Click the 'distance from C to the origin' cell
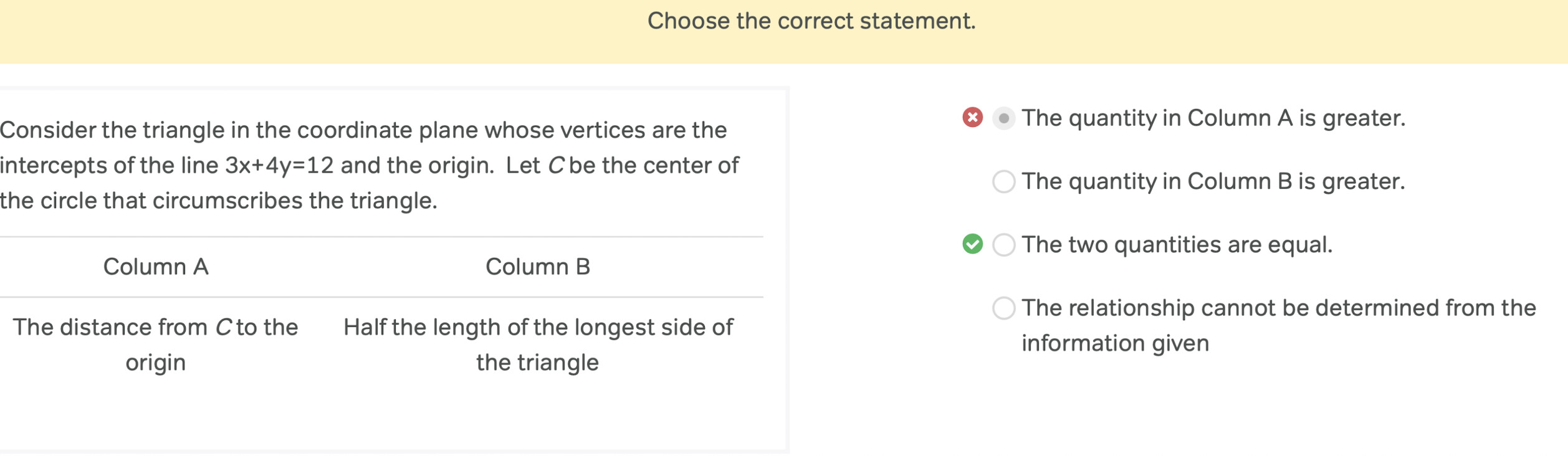Image resolution: width=1568 pixels, height=456 pixels. pyautogui.click(x=156, y=344)
